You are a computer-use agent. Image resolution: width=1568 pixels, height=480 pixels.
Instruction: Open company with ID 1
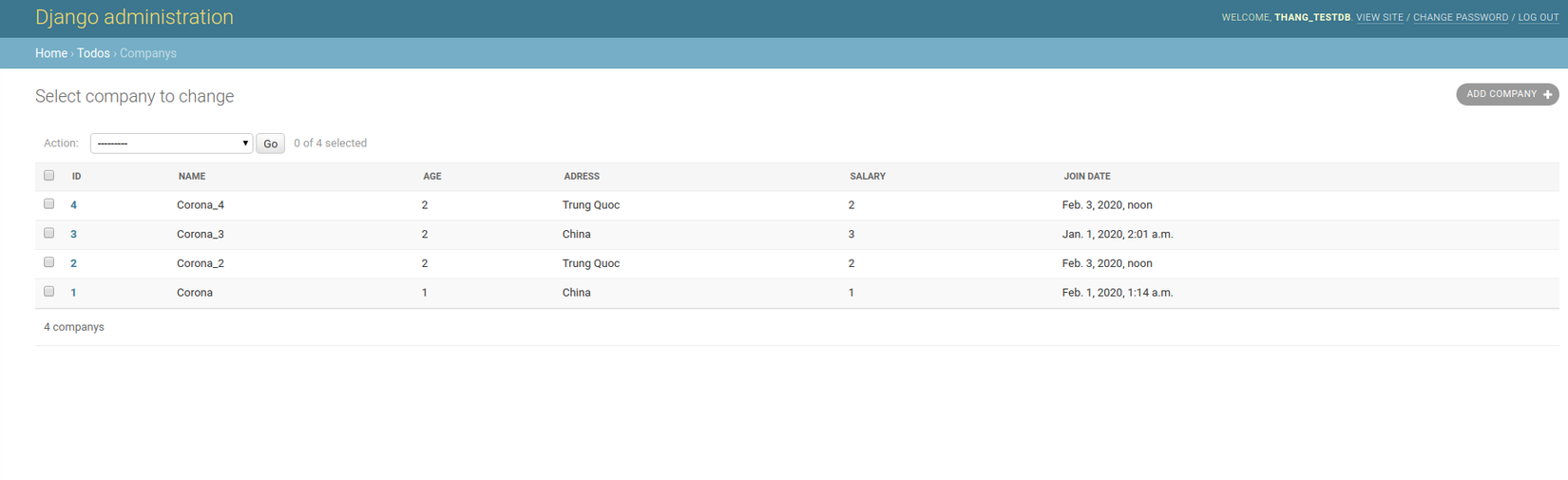73,293
